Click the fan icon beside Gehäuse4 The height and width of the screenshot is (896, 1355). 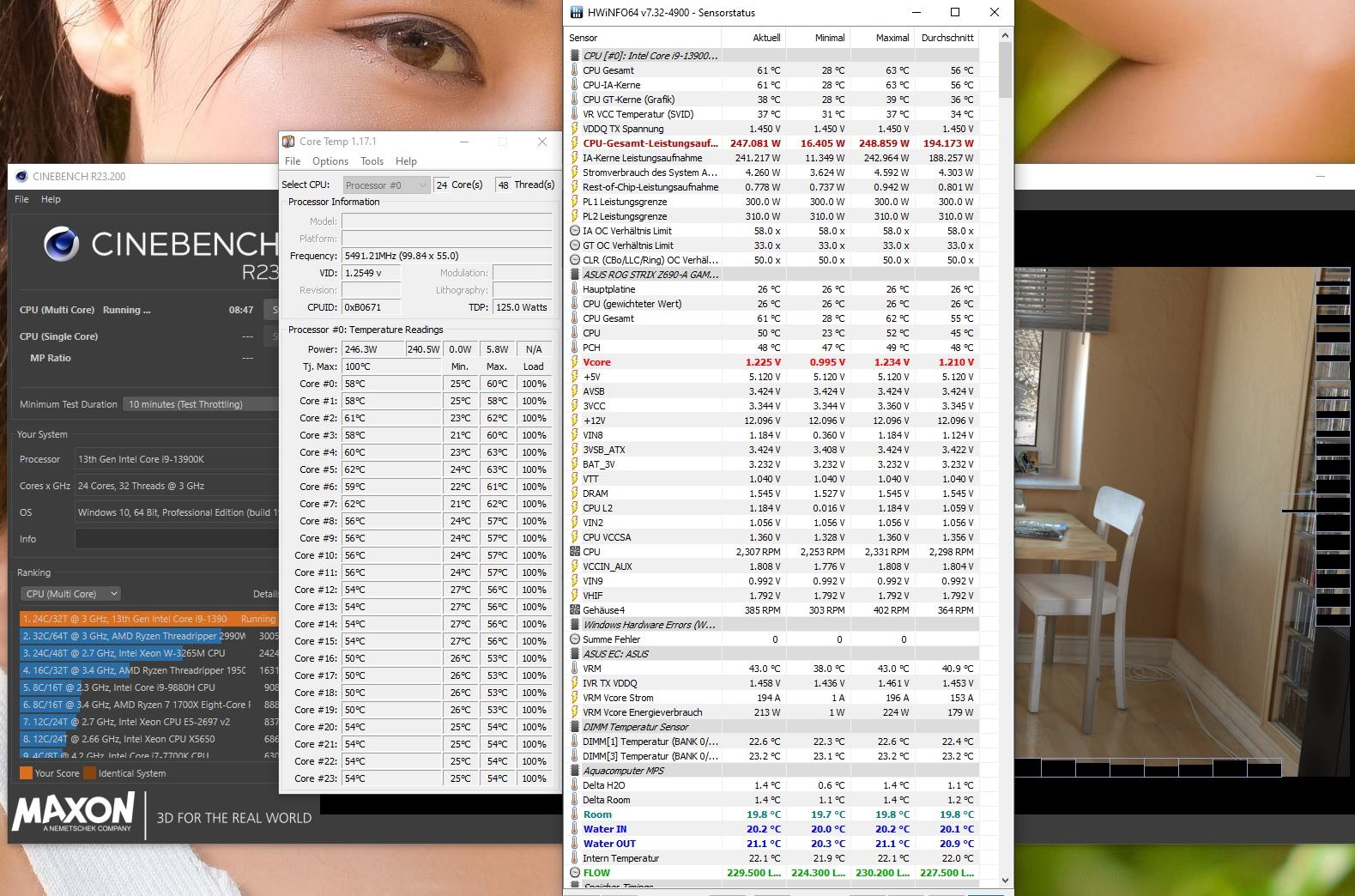point(575,610)
